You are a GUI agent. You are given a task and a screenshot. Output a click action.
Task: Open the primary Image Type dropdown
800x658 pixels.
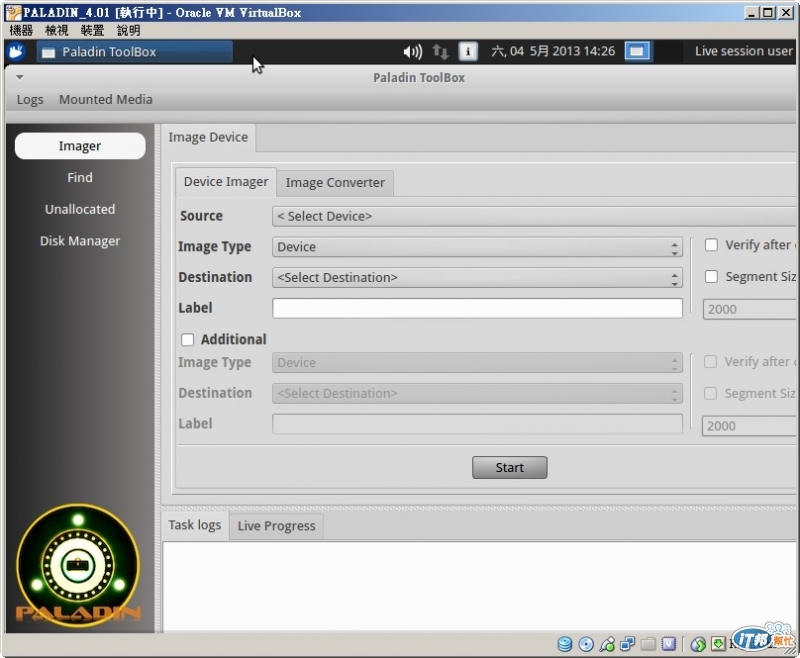click(x=477, y=247)
